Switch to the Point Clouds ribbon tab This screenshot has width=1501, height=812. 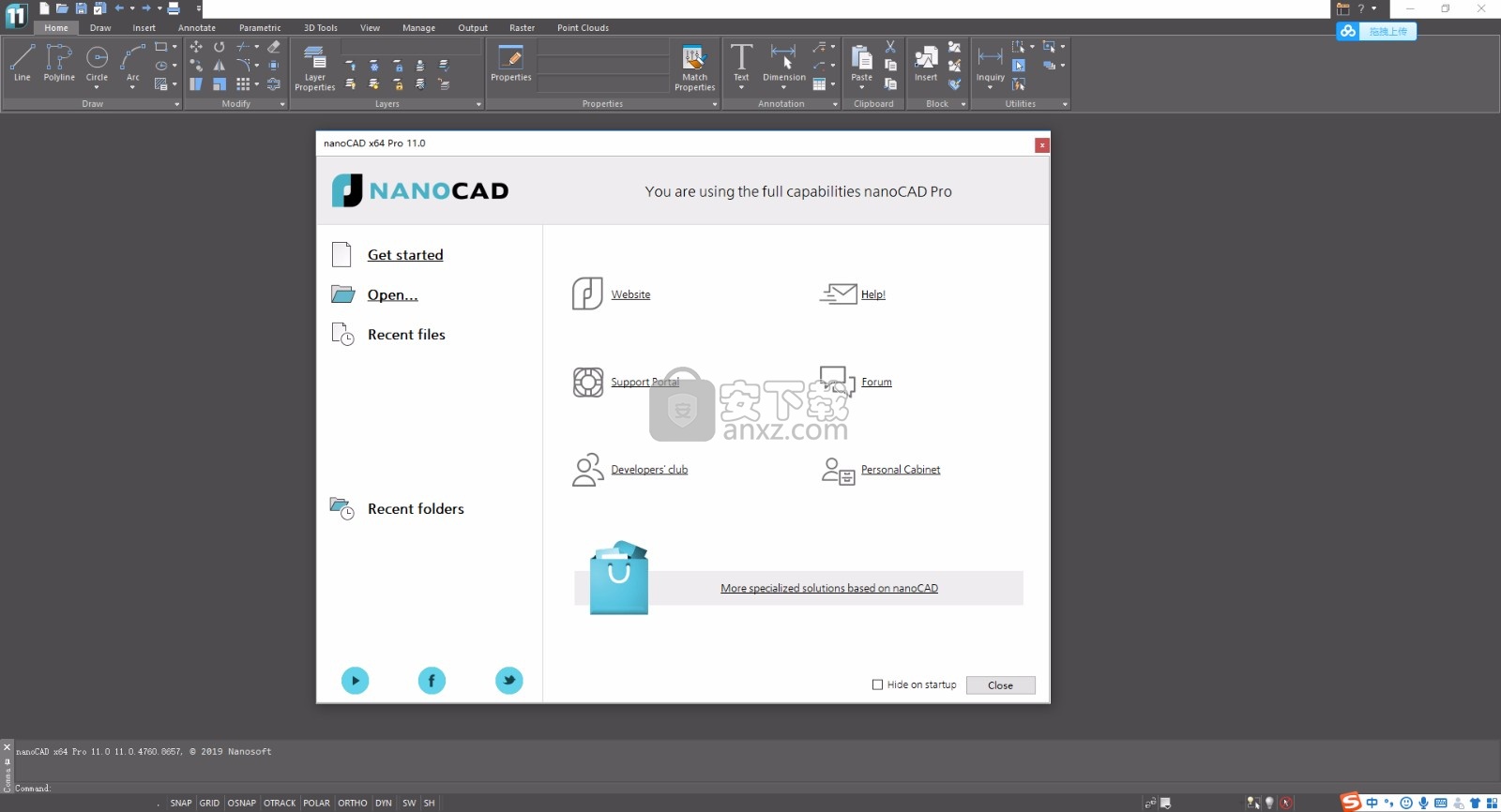583,28
